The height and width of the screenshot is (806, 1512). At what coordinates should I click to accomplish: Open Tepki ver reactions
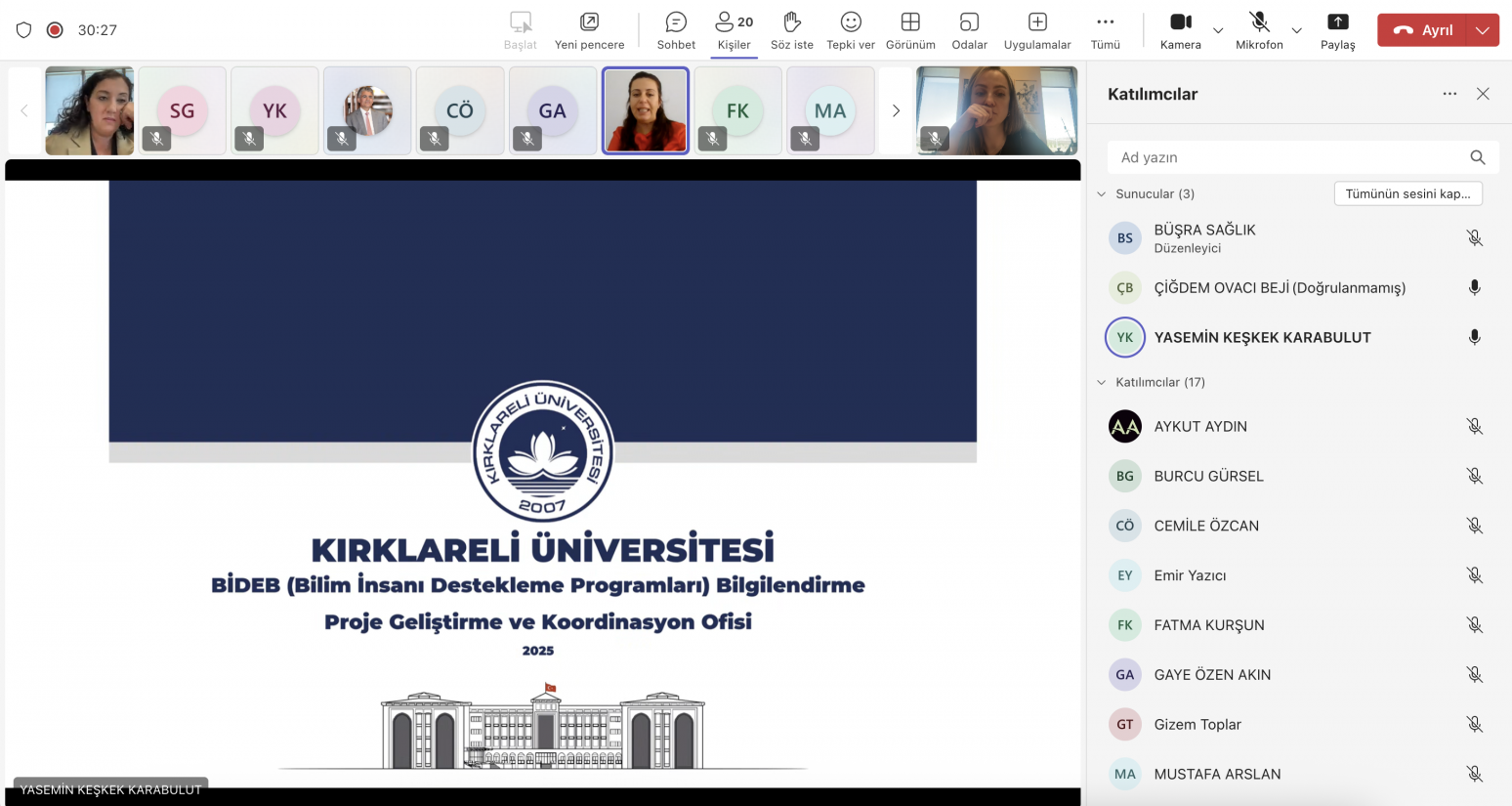tap(851, 30)
